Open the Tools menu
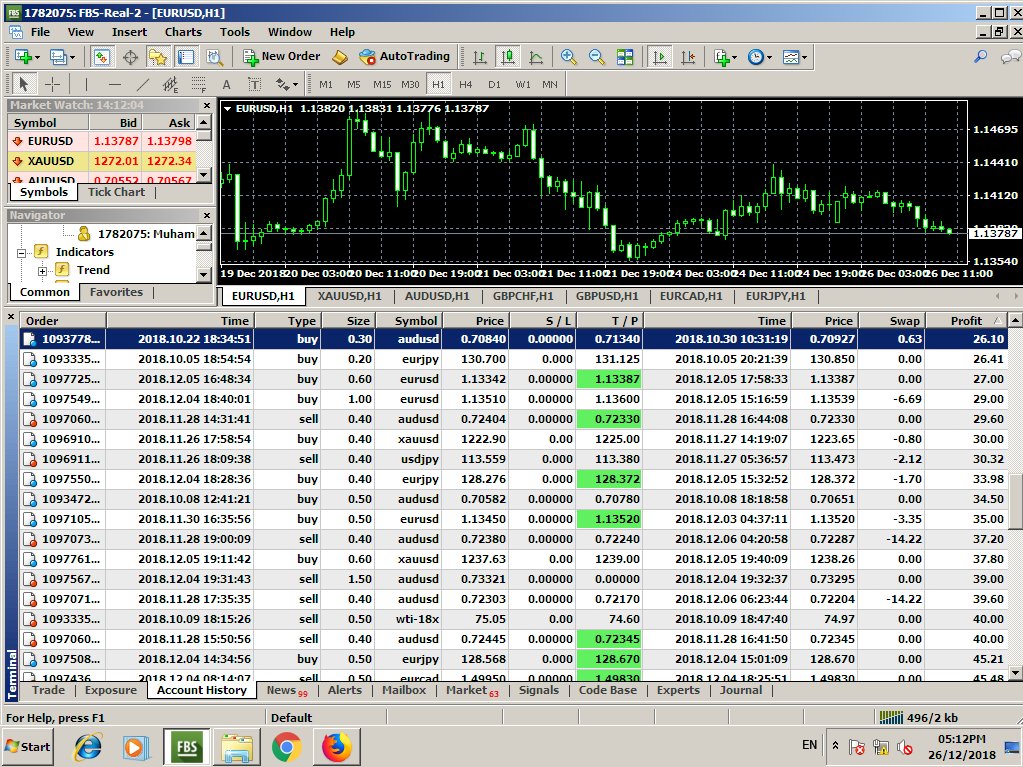Image resolution: width=1023 pixels, height=767 pixels. pos(235,32)
